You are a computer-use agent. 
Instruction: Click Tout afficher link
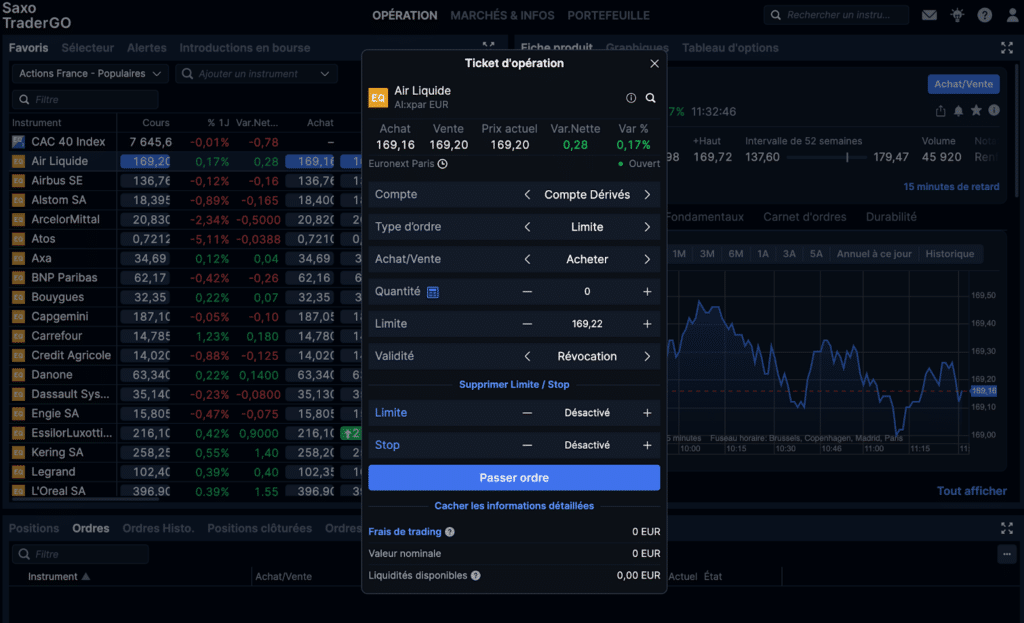[971, 491]
